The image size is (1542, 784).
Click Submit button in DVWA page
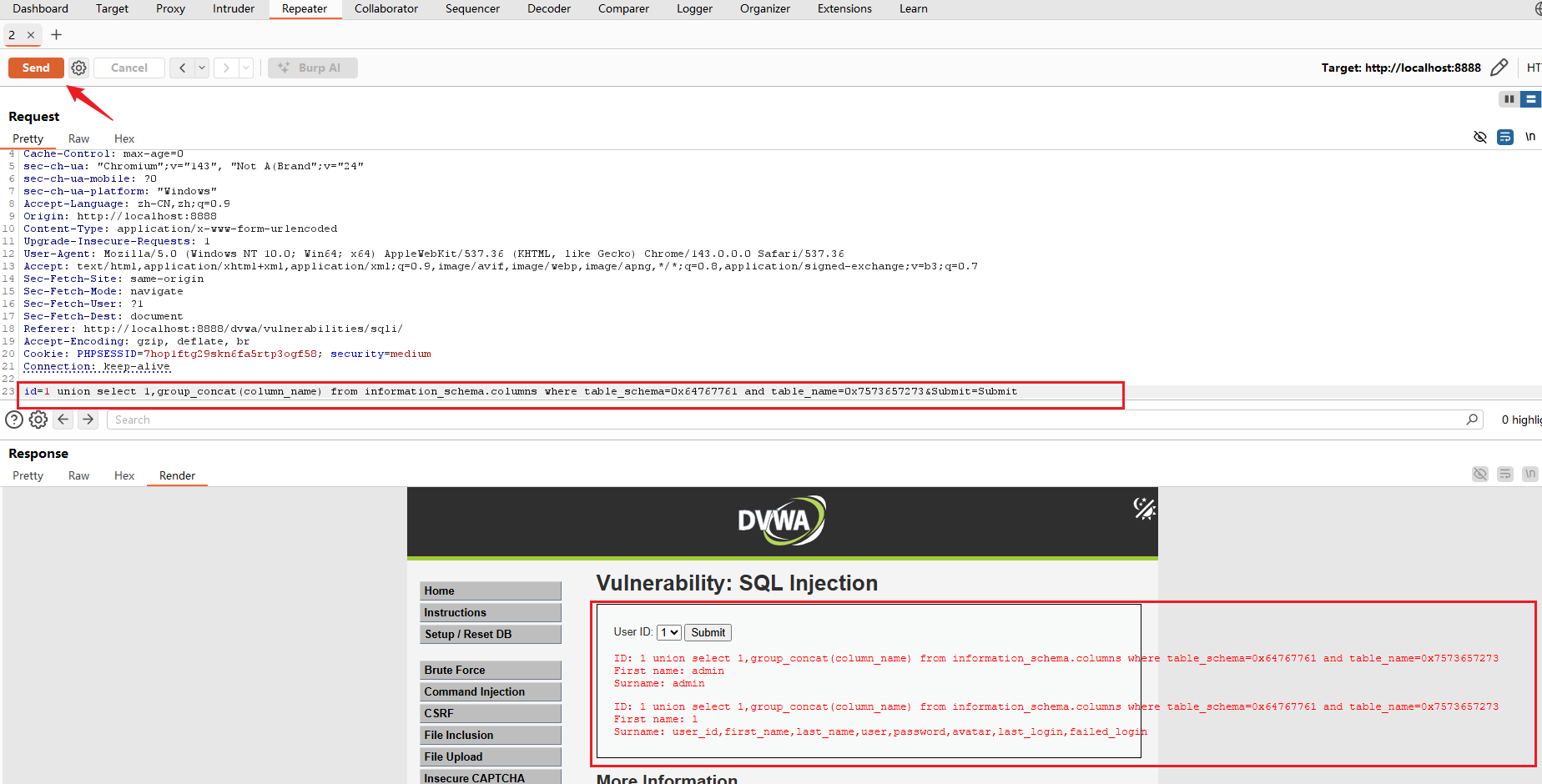pos(708,632)
